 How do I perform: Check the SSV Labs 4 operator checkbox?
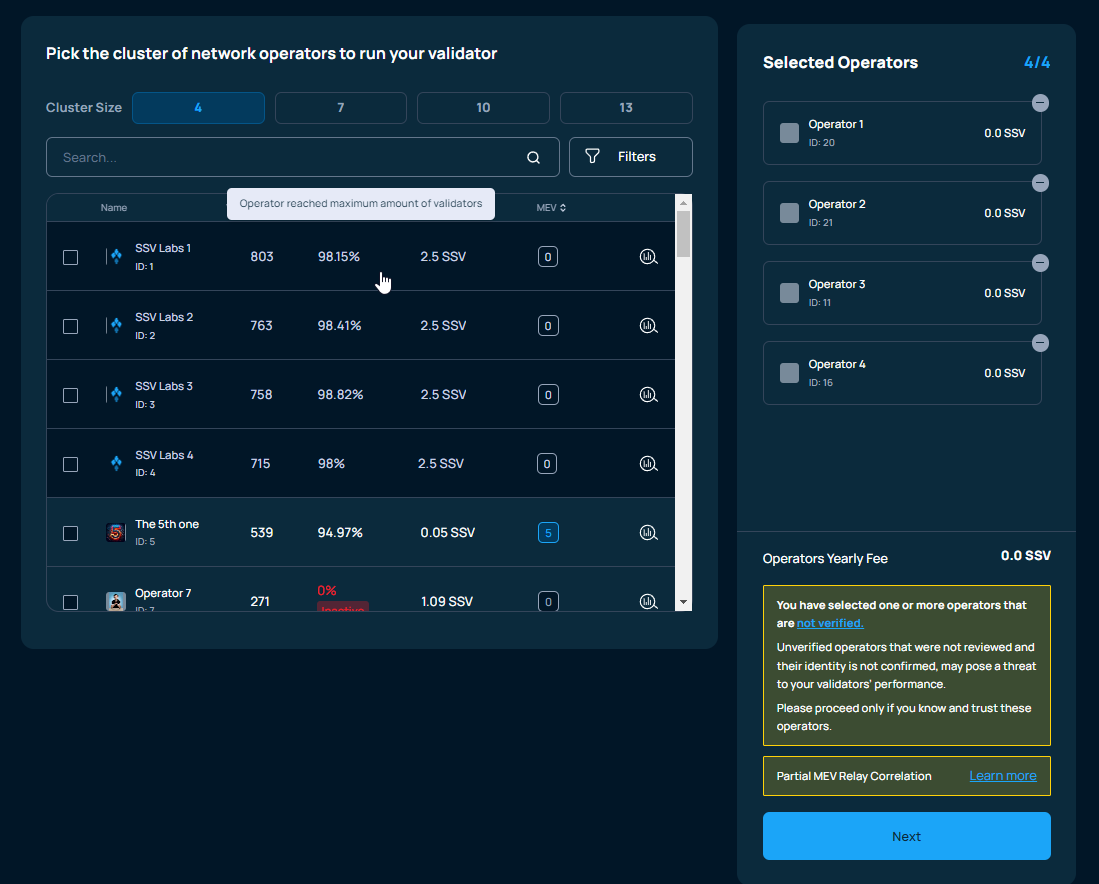click(x=70, y=464)
